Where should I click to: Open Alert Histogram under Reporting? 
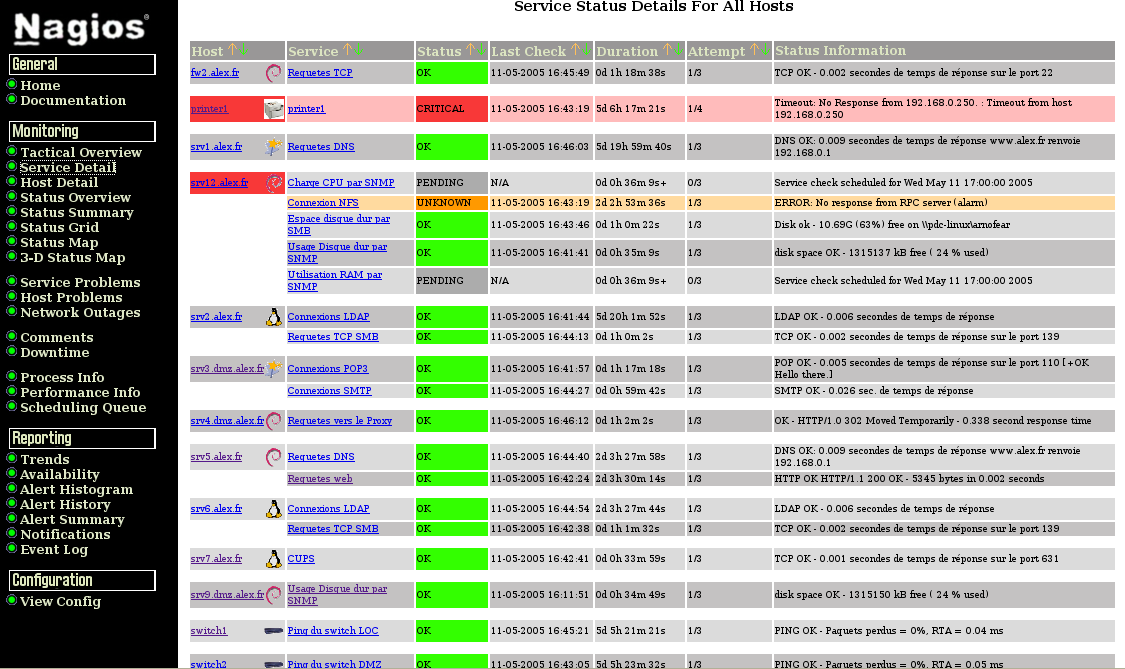pyautogui.click(x=77, y=490)
